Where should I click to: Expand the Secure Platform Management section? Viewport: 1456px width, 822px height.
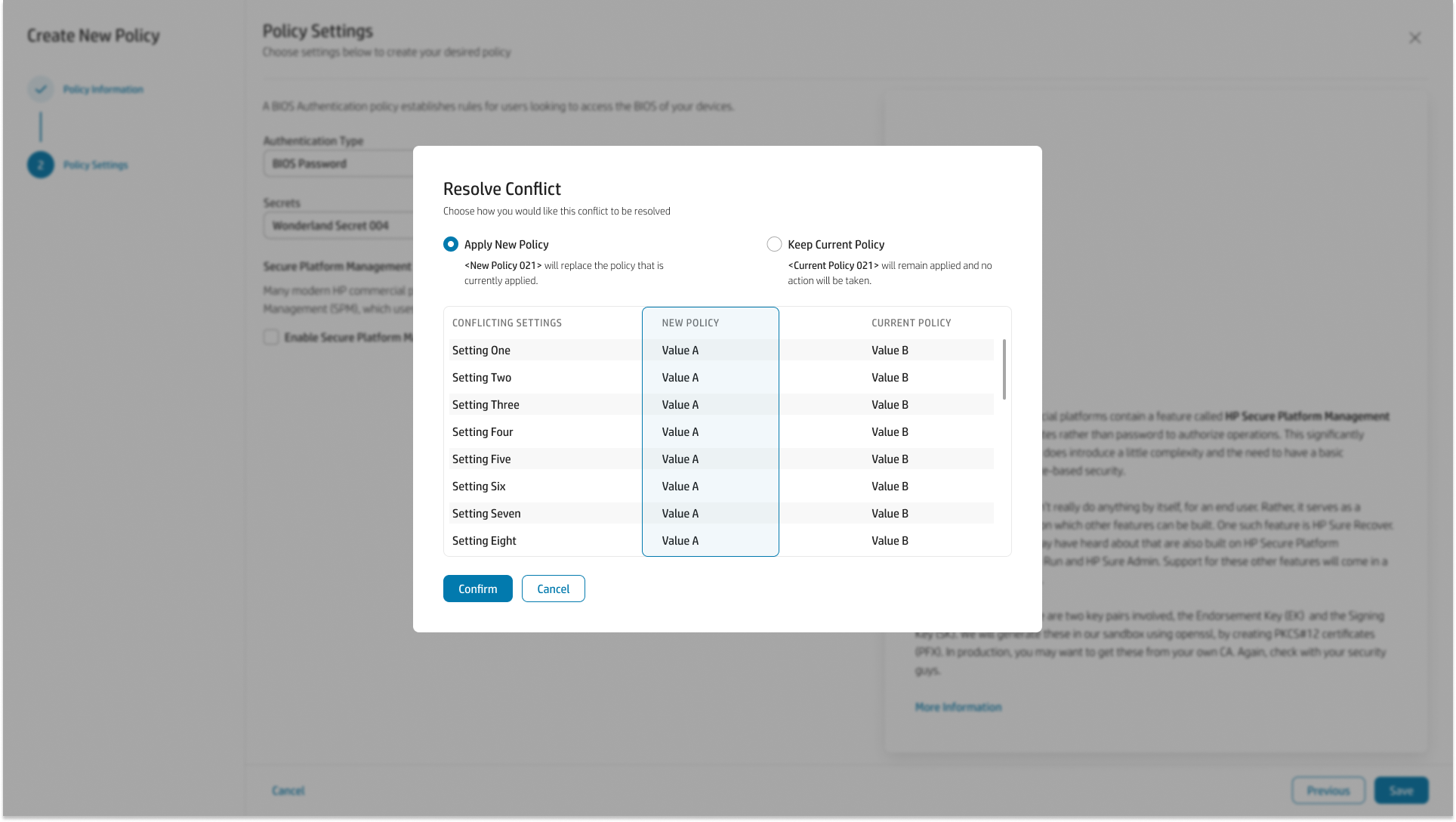click(337, 266)
